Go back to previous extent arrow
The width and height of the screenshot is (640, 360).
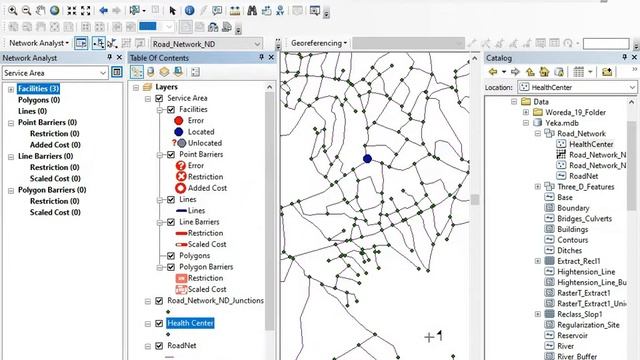pos(103,11)
